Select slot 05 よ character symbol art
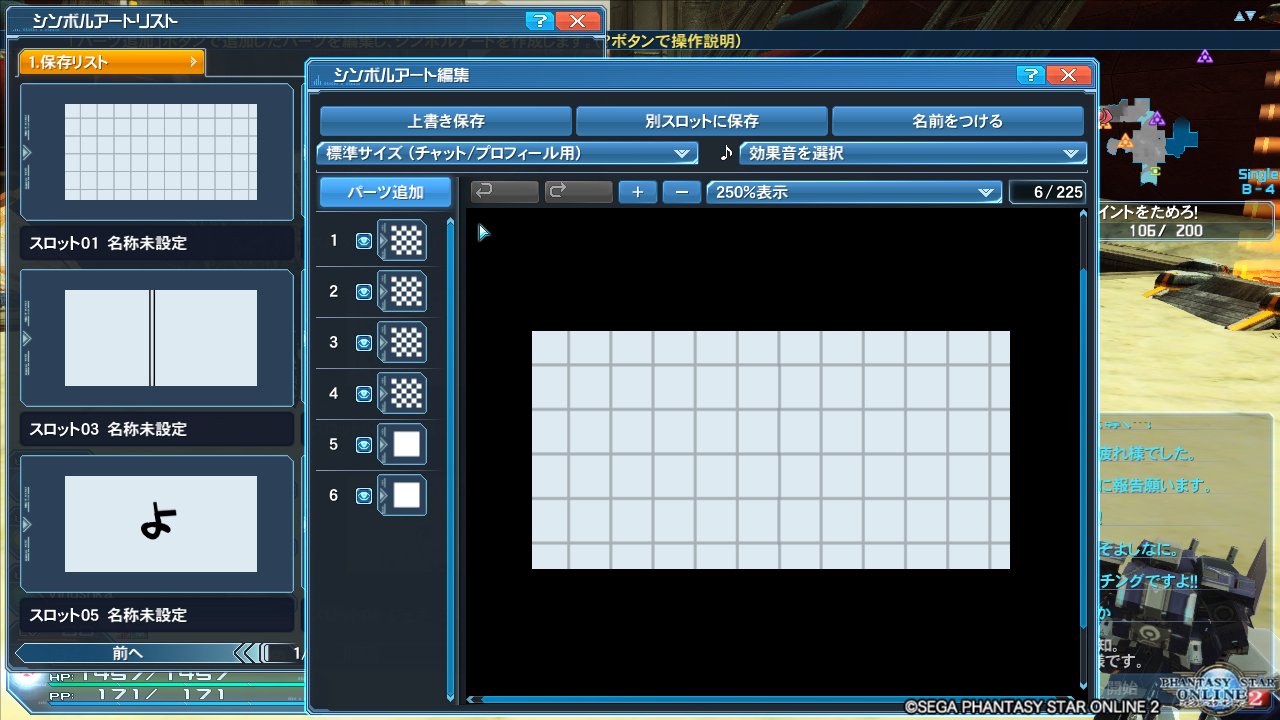The image size is (1280, 720). (157, 524)
